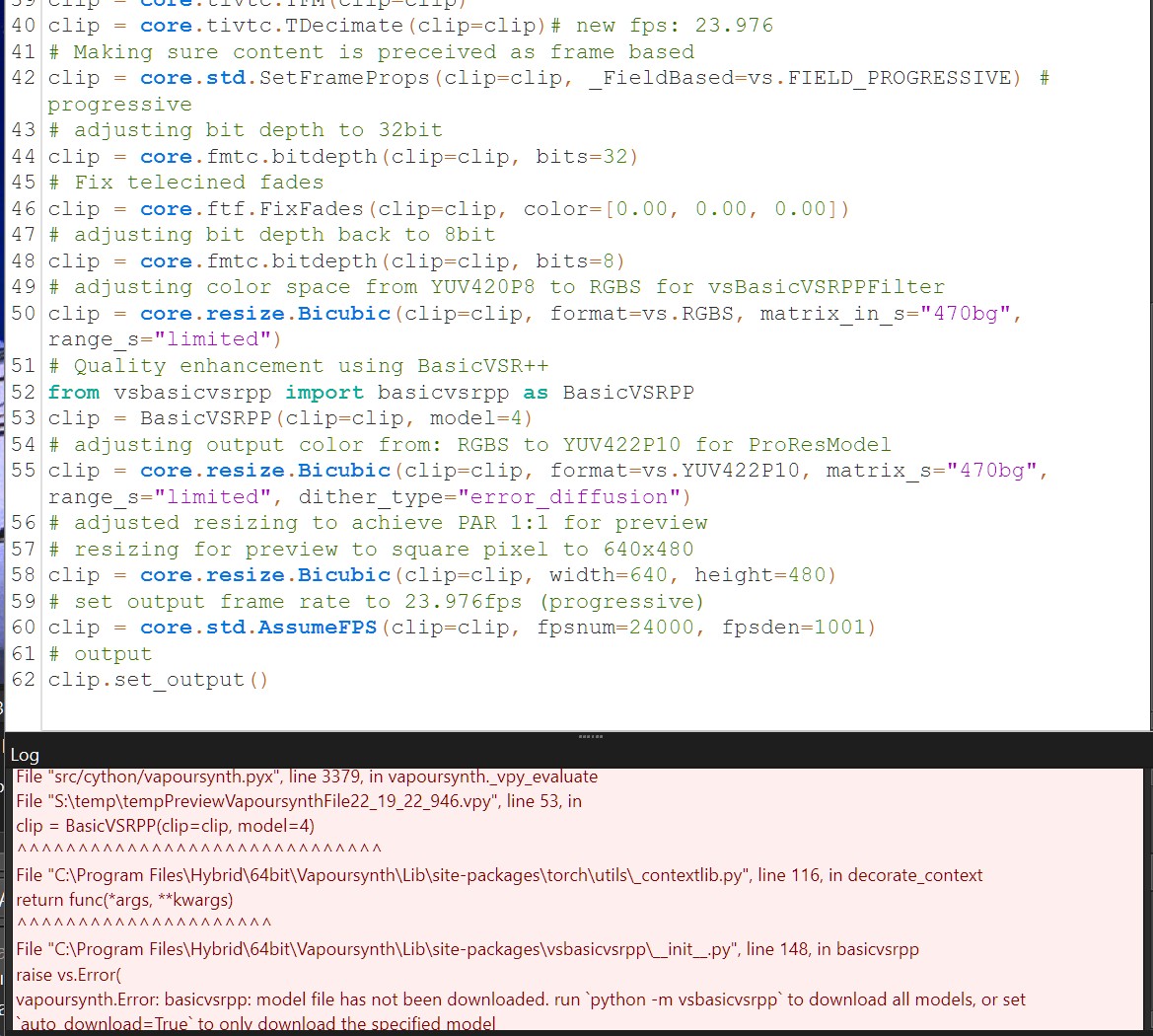Click line number 46 in the gutter
The height and width of the screenshot is (1036, 1153).
[x=23, y=209]
